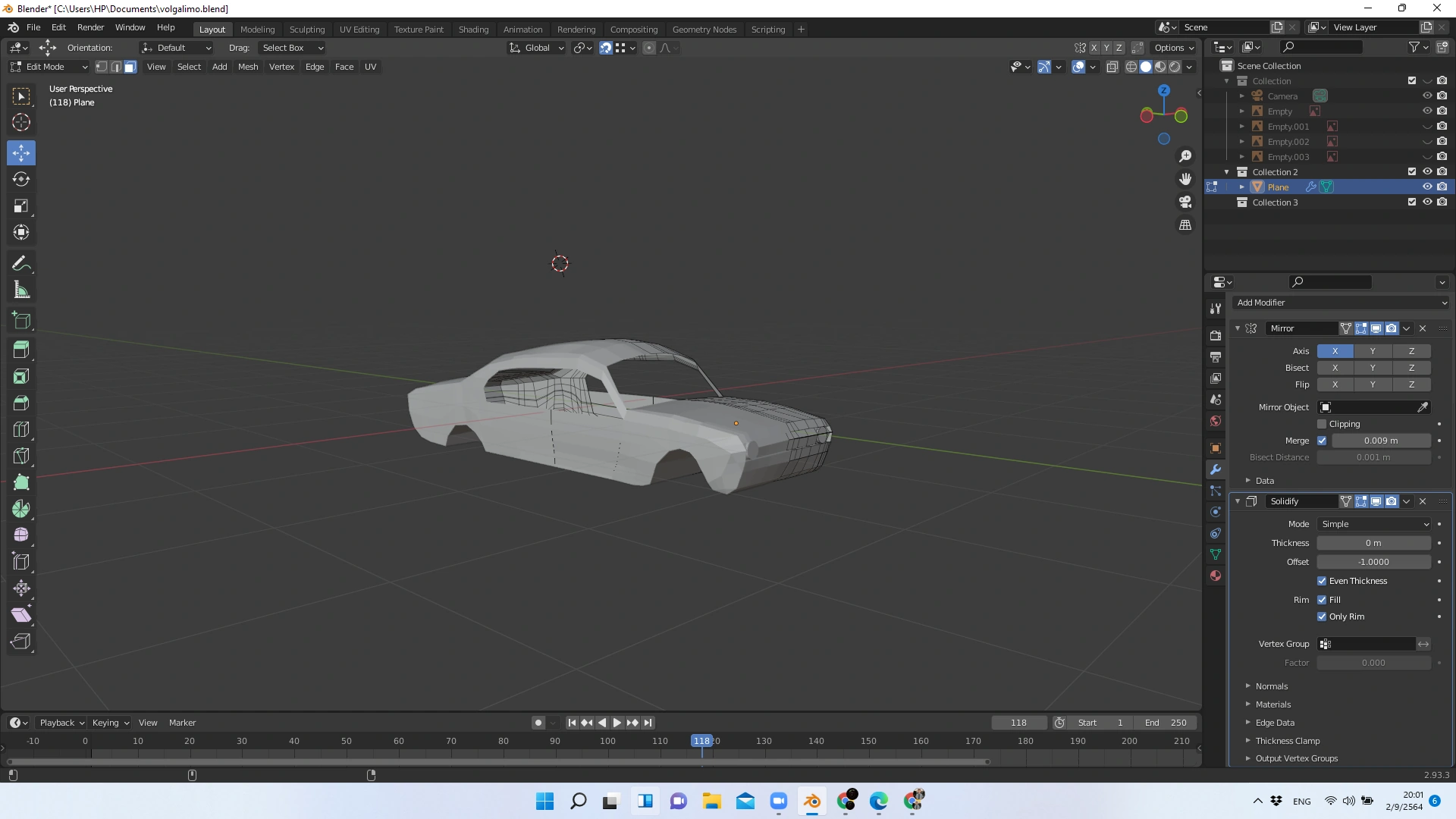Select the Move tool in the left toolbar
The width and height of the screenshot is (1456, 819).
coord(20,152)
